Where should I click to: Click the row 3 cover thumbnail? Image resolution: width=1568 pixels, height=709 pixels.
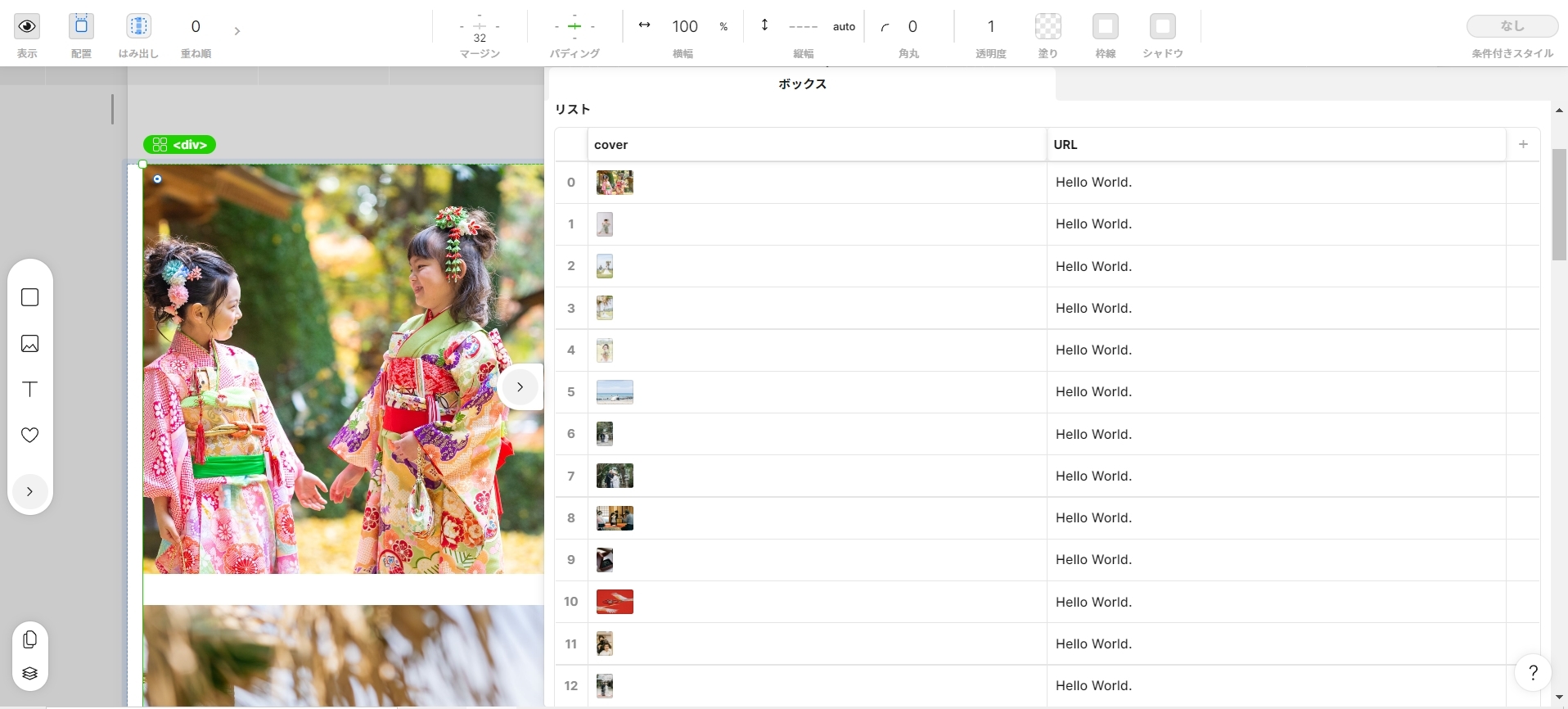click(x=605, y=308)
